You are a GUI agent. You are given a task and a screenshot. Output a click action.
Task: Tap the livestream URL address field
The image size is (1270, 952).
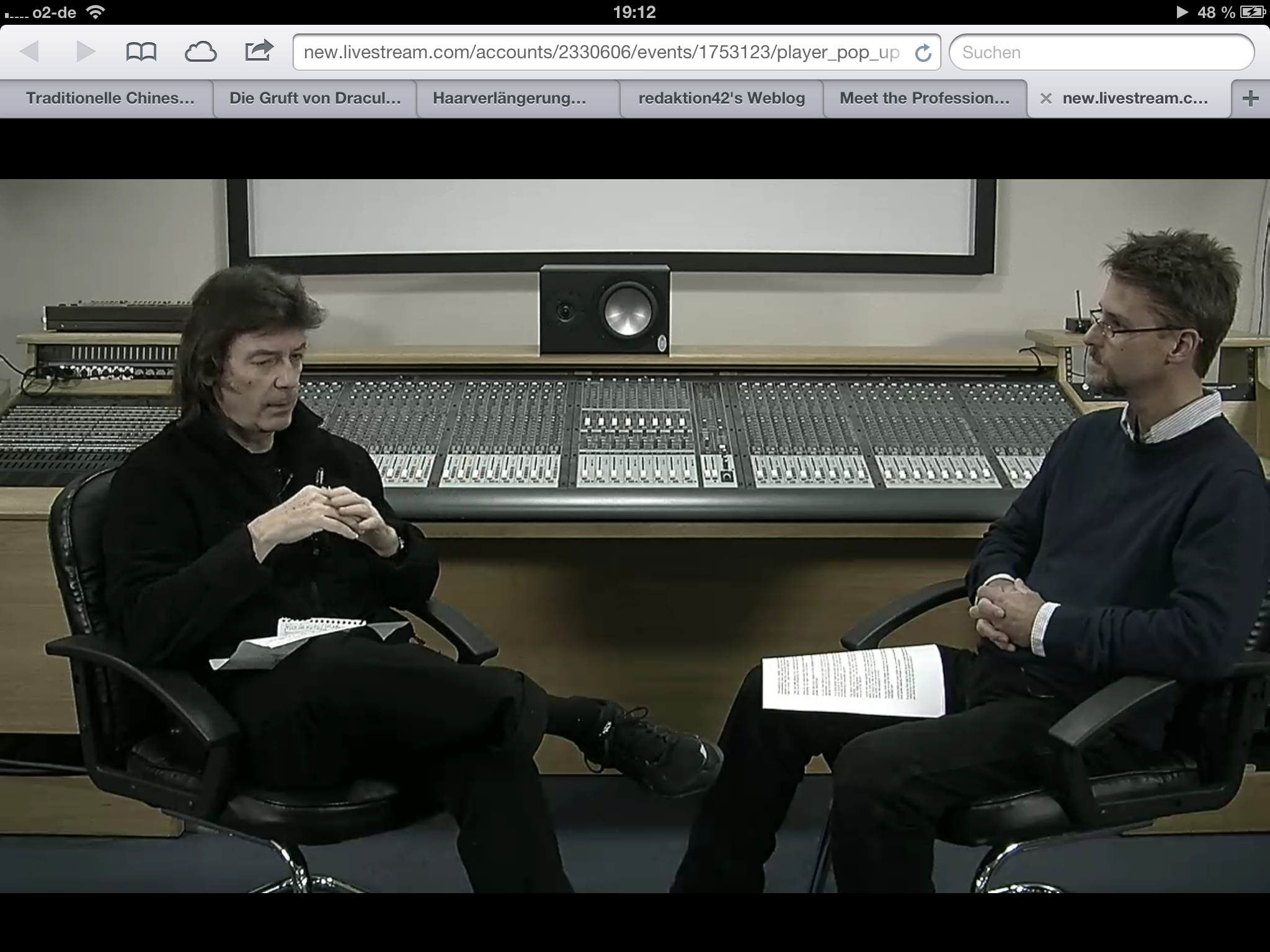tap(602, 53)
